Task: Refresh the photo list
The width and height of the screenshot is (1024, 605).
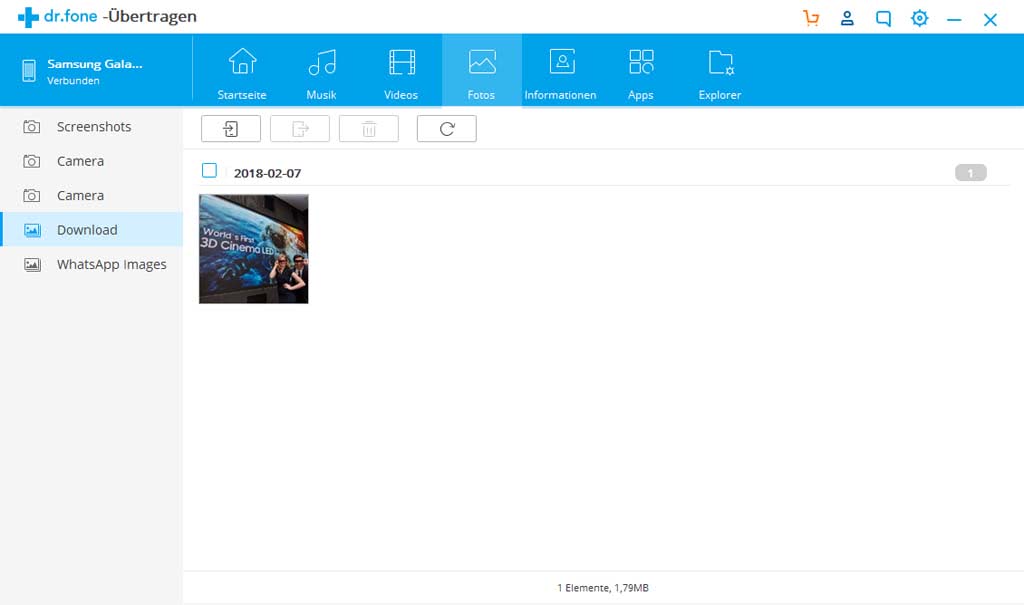Action: tap(446, 128)
